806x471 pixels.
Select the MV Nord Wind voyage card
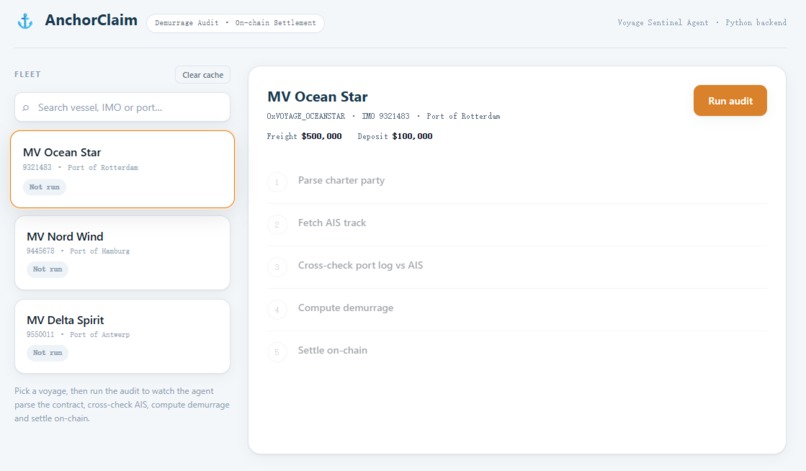(x=122, y=253)
